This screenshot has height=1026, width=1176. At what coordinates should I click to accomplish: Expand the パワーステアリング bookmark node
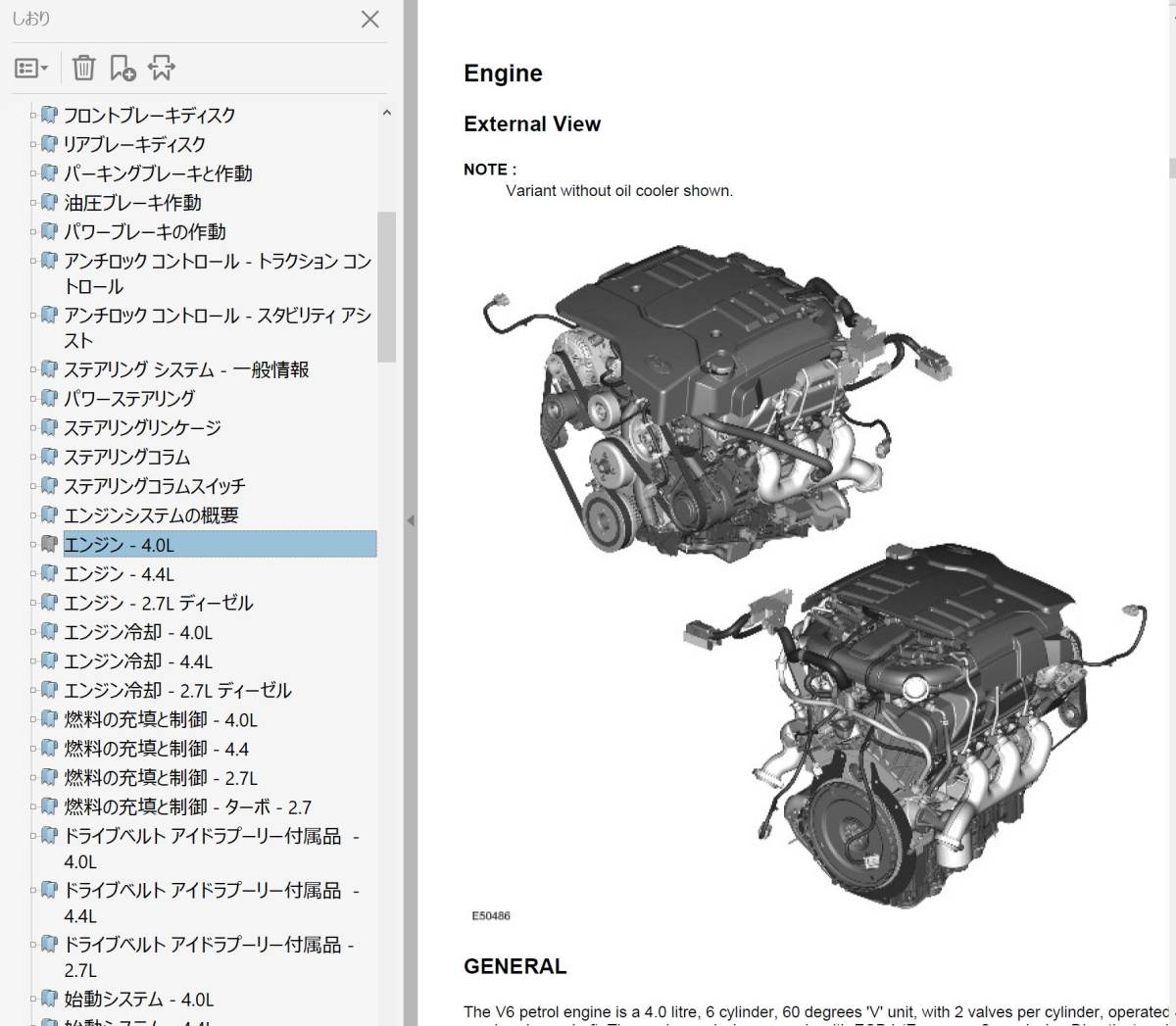[x=33, y=400]
